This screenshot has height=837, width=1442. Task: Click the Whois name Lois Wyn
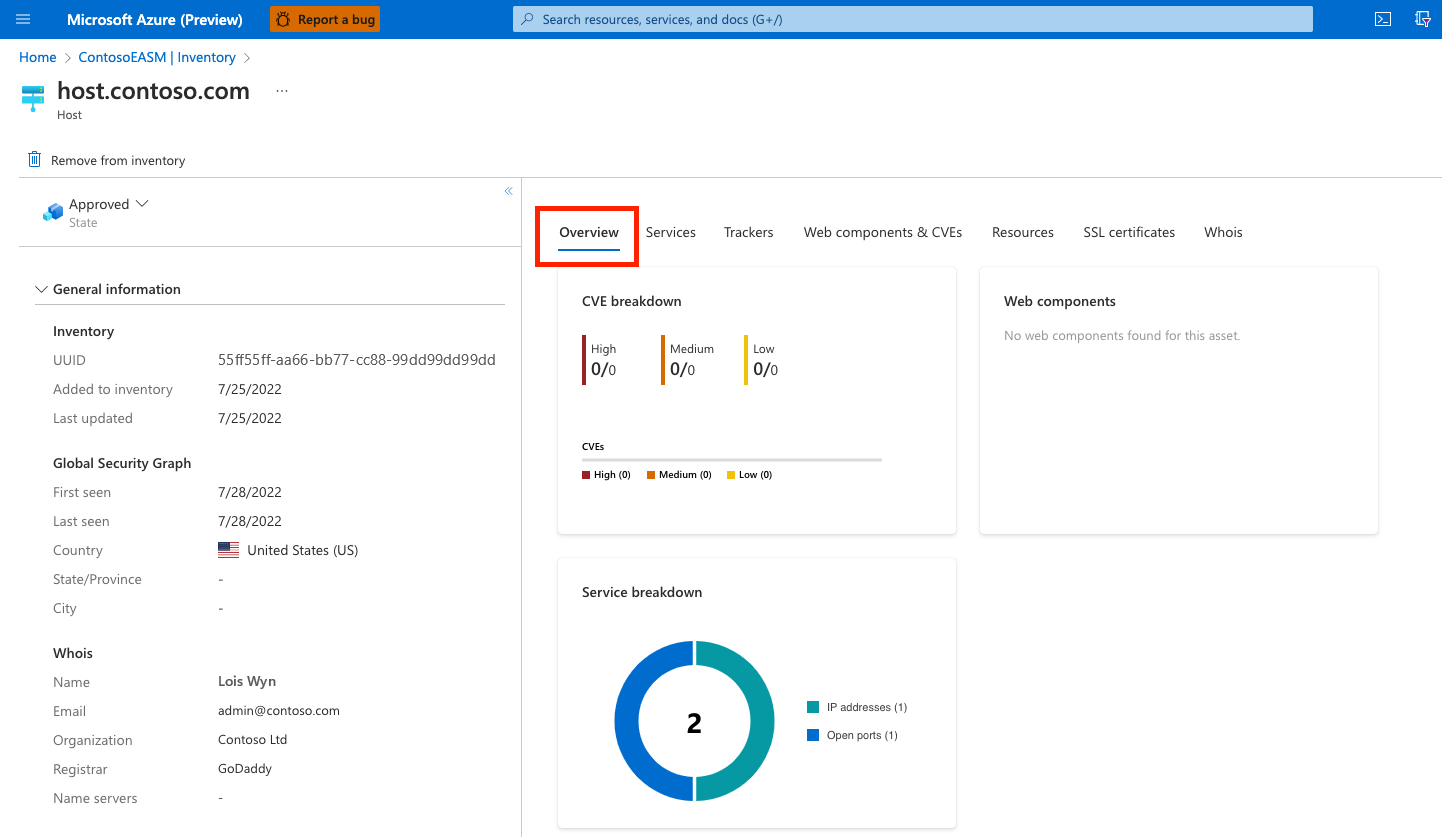pyautogui.click(x=247, y=682)
